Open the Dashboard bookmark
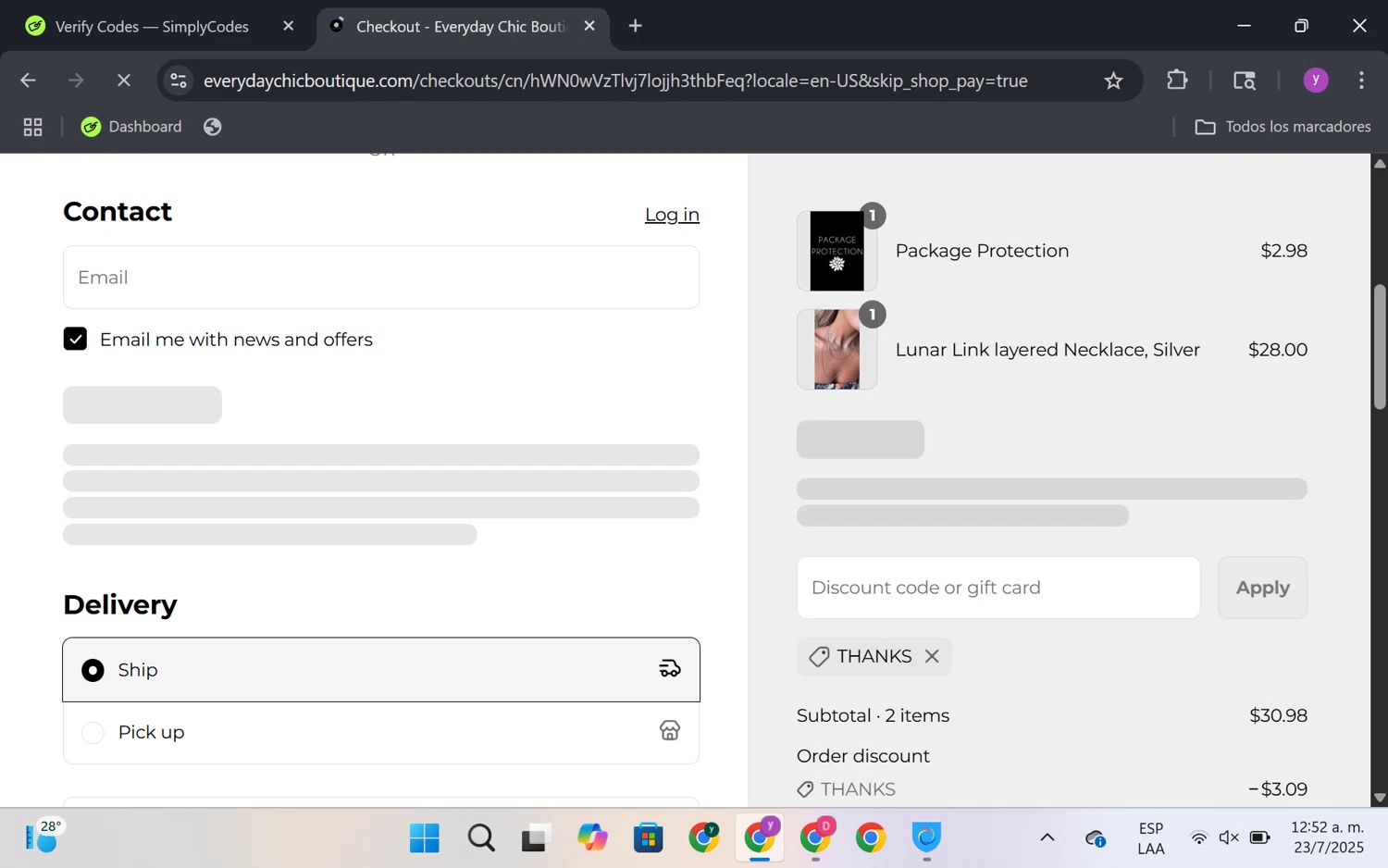 coord(131,127)
